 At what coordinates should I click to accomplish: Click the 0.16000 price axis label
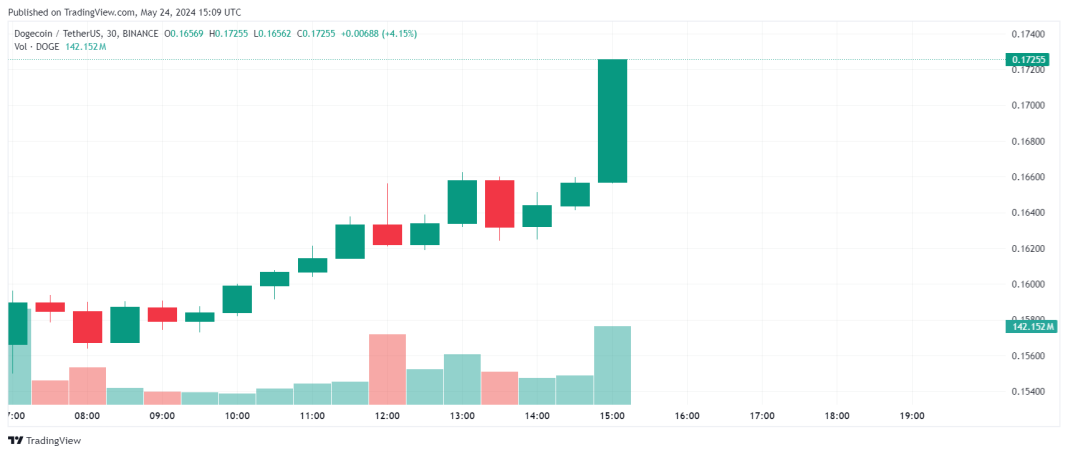click(x=1028, y=284)
